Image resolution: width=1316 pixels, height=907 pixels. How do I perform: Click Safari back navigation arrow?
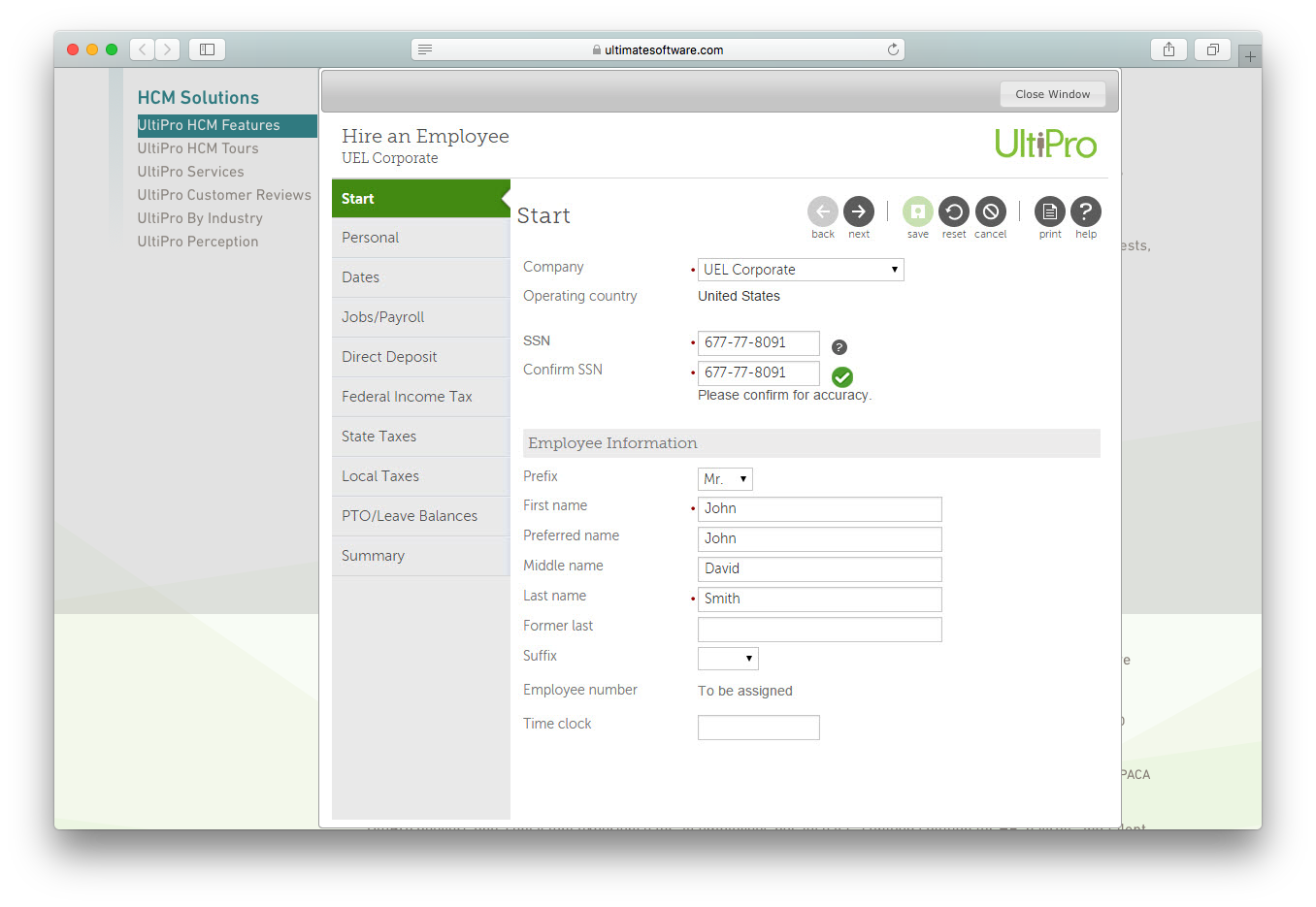[143, 49]
